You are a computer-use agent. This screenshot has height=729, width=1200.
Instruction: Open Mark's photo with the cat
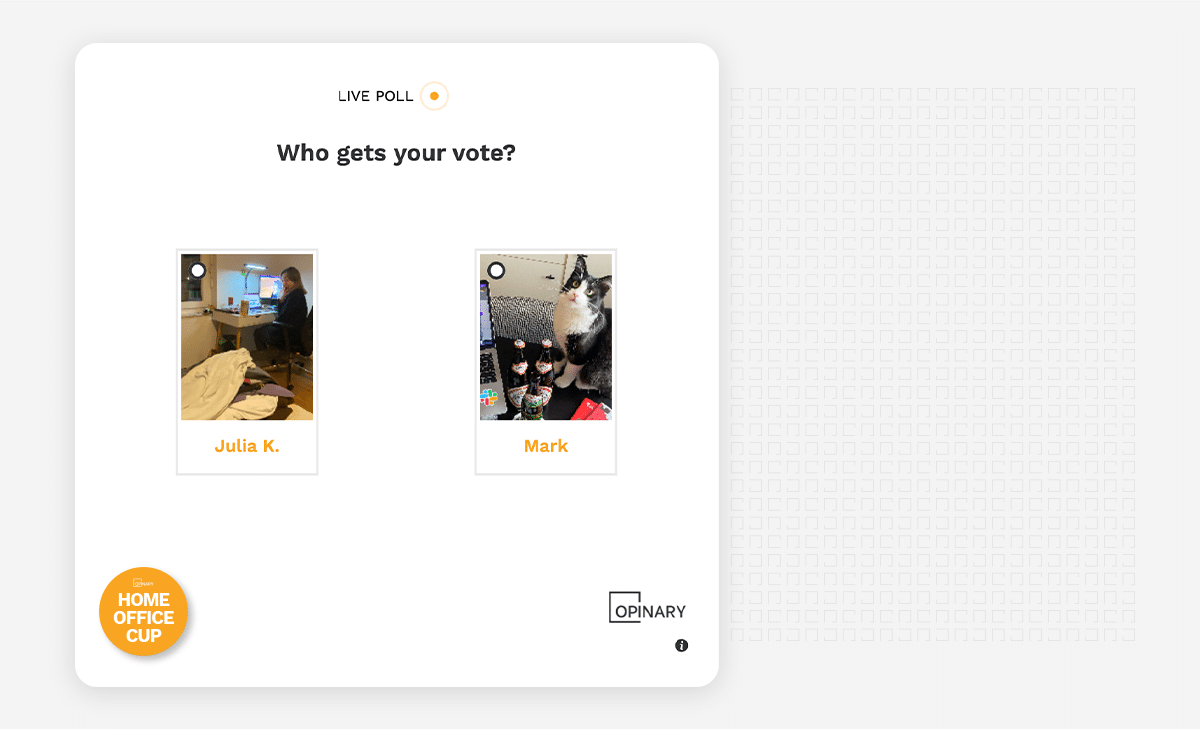point(546,337)
